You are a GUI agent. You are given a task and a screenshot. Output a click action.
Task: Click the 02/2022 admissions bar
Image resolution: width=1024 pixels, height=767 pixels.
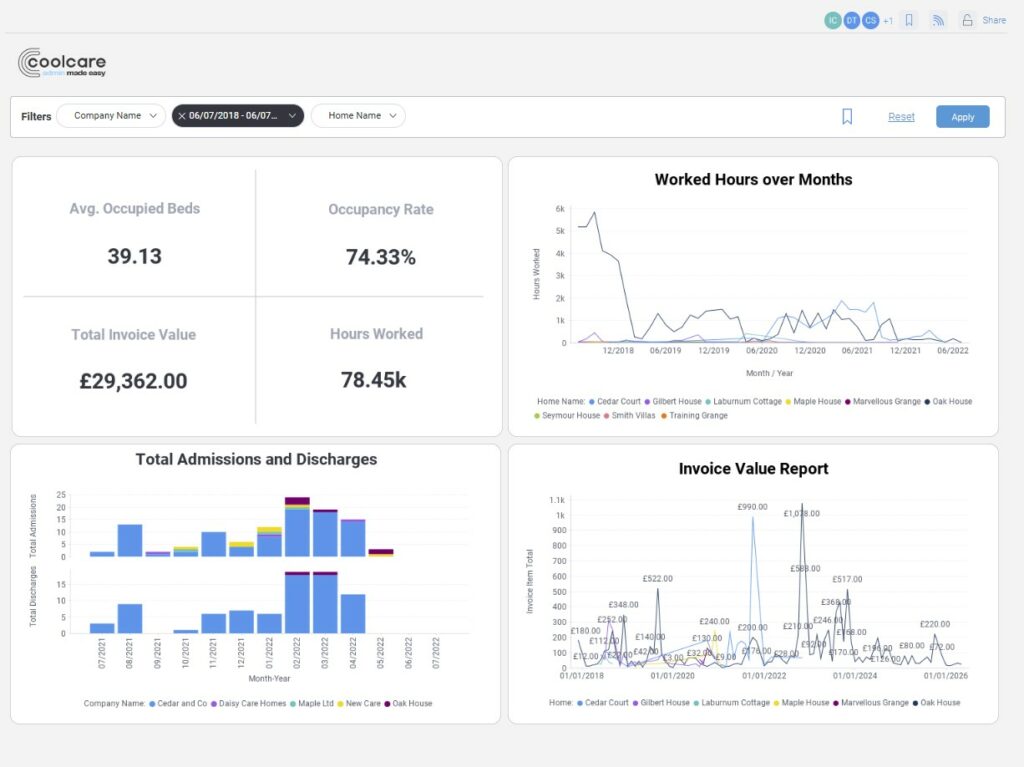point(297,527)
